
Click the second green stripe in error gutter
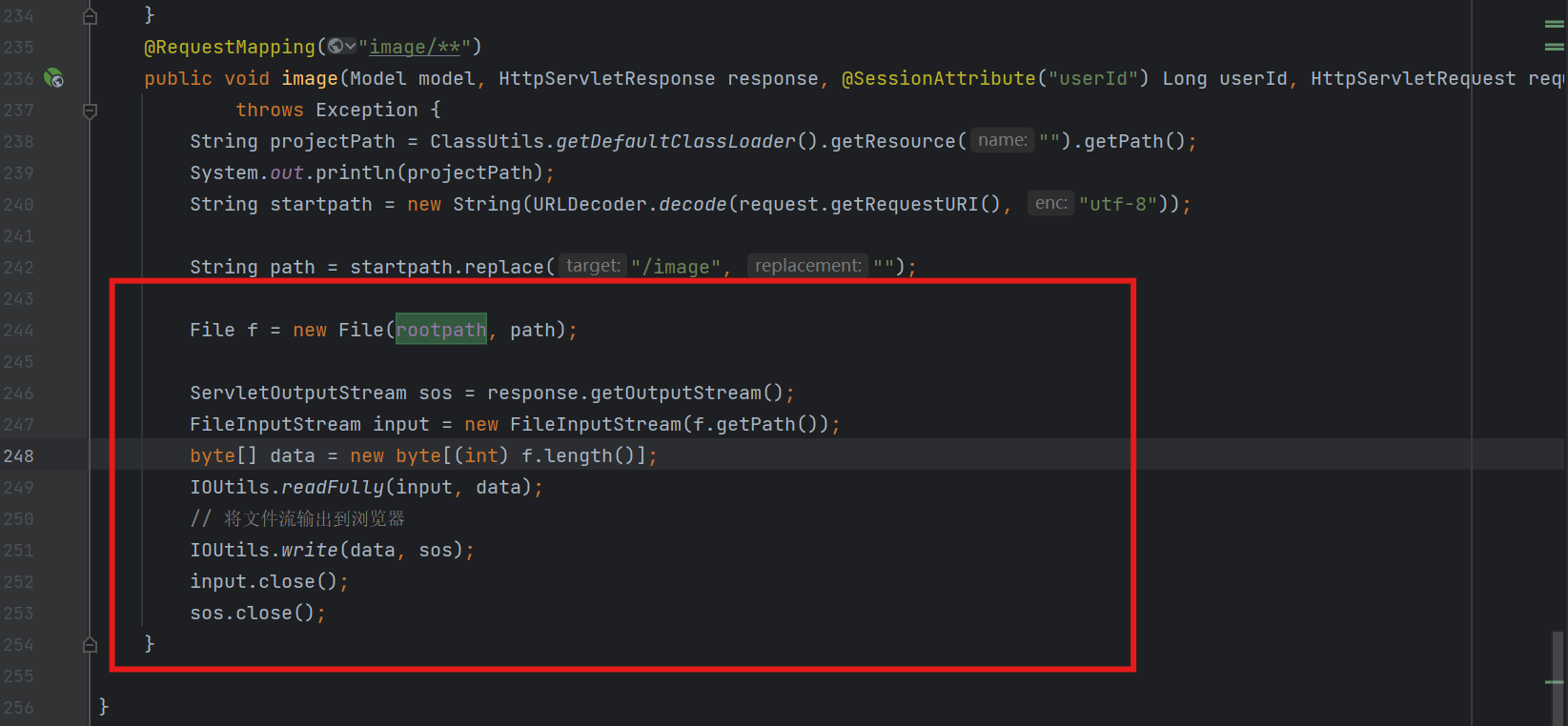1554,47
